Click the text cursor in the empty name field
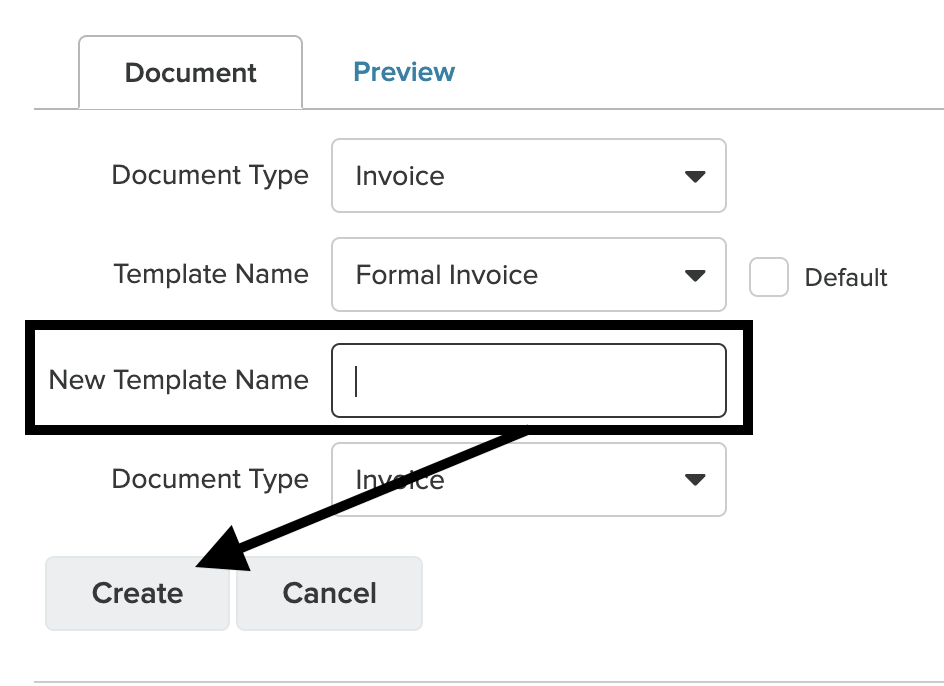The image size is (944, 686). pyautogui.click(x=357, y=380)
